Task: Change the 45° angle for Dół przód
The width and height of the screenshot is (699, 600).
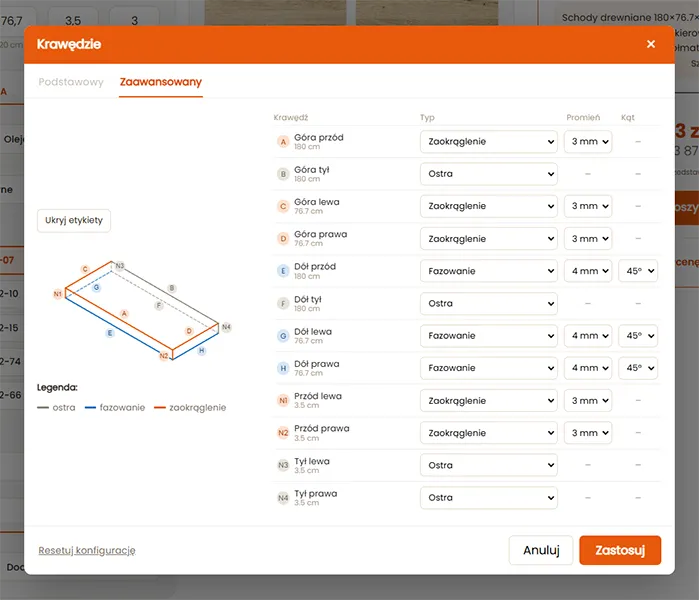Action: (x=638, y=271)
